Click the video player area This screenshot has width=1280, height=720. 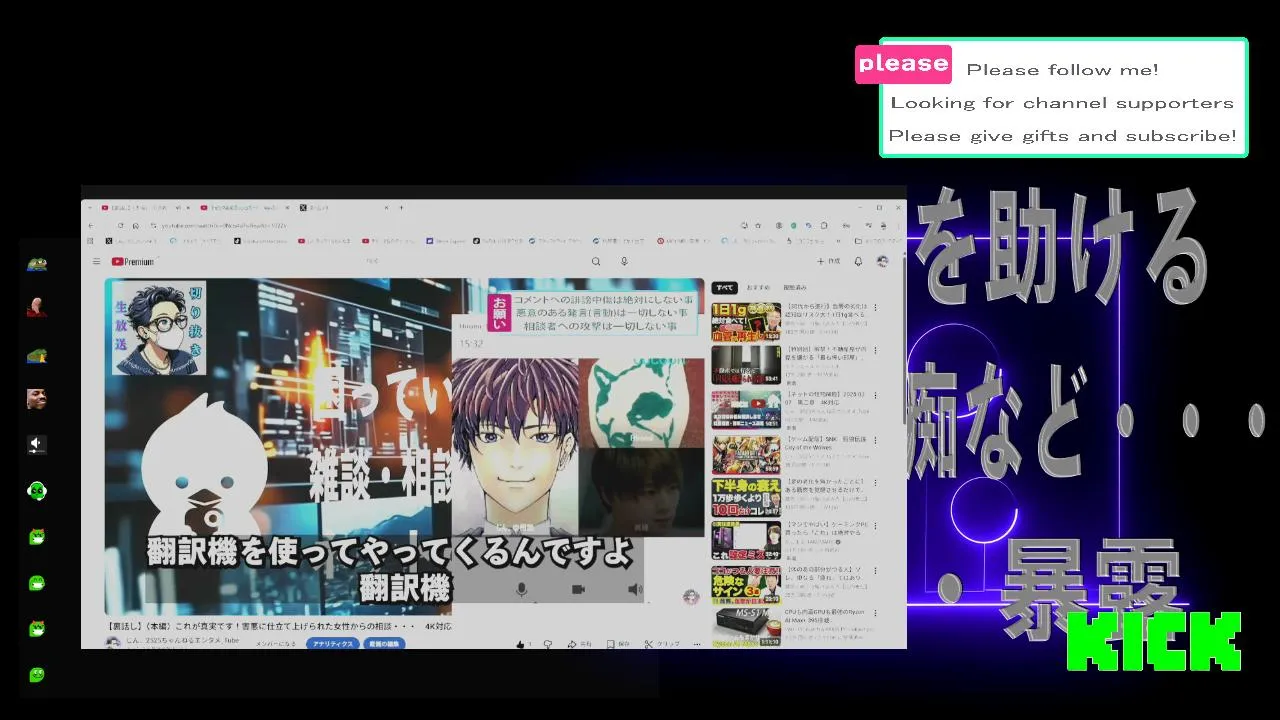[404, 446]
